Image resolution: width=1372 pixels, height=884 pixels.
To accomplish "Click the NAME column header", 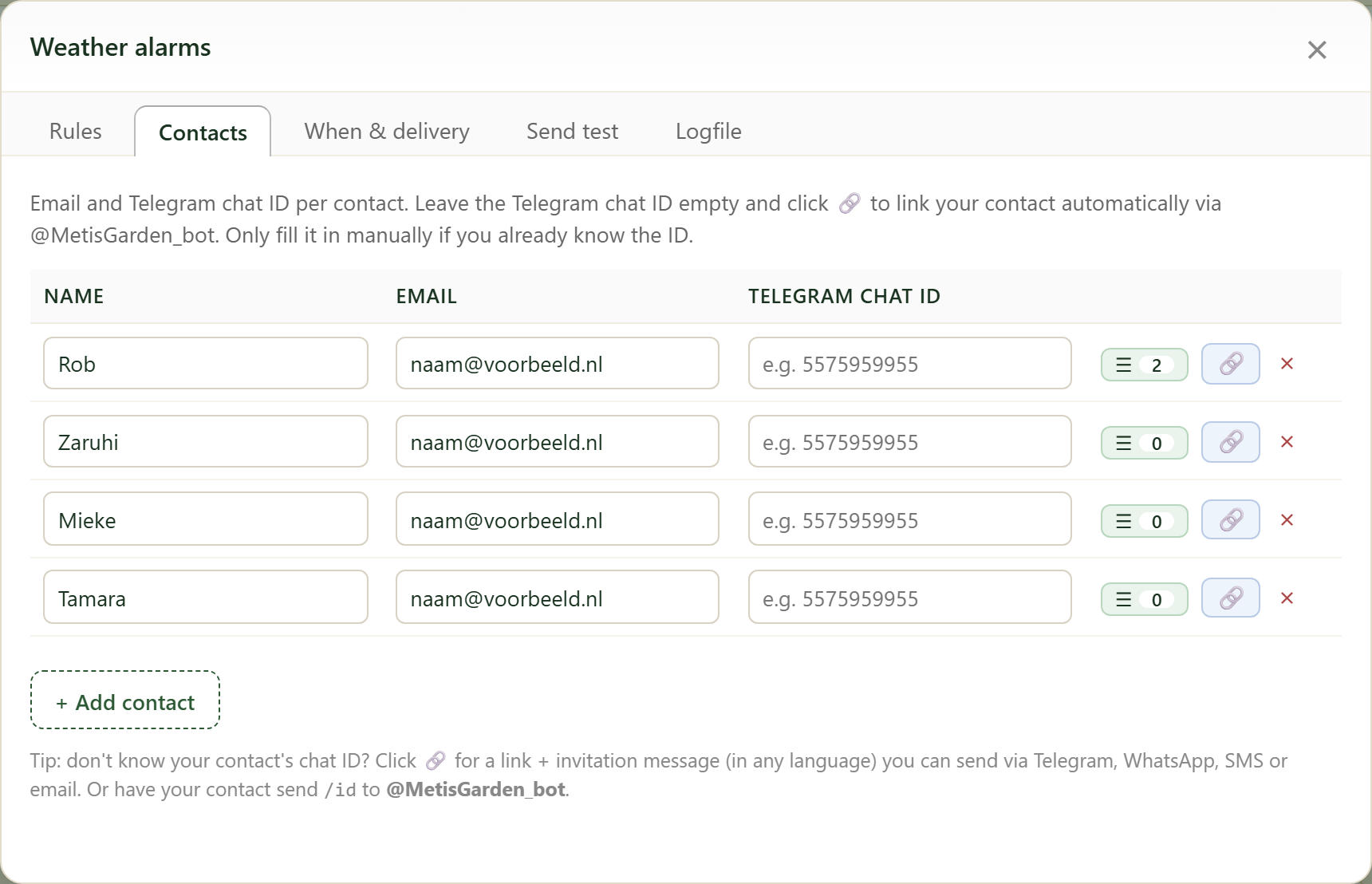I will coord(74,296).
